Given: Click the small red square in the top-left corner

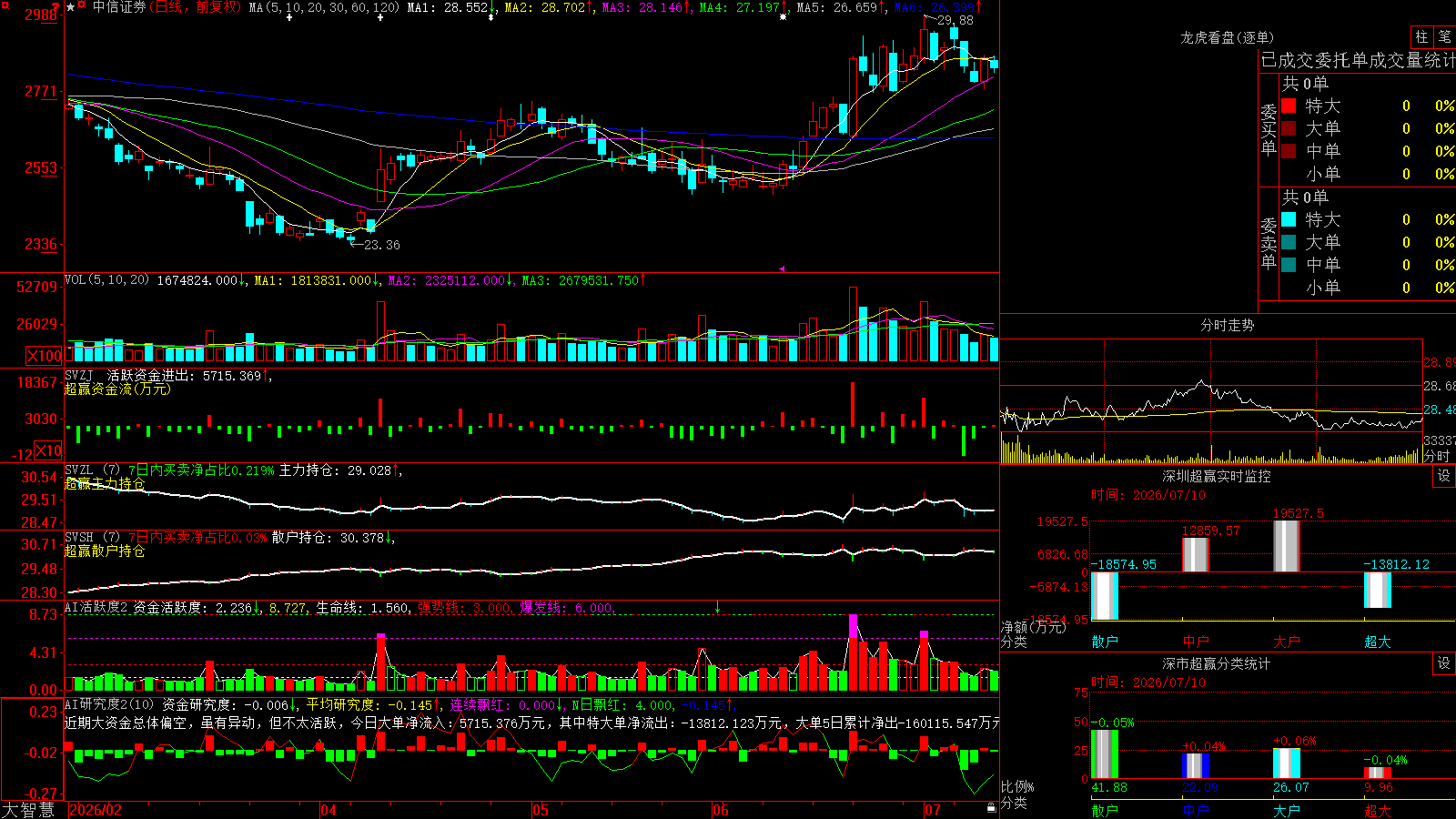Looking at the screenshot, I should click(4, 4).
